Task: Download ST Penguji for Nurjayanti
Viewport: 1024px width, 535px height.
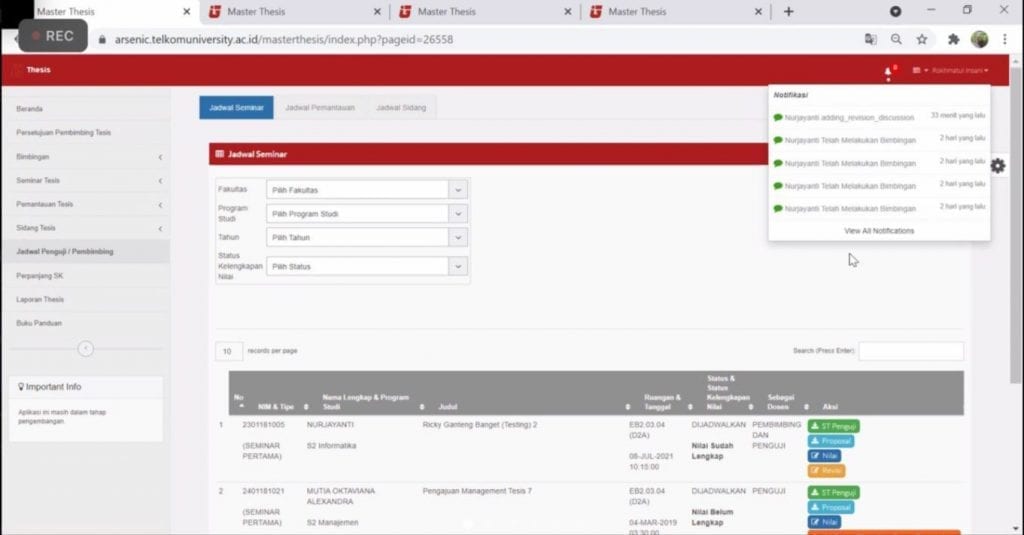Action: pos(833,426)
